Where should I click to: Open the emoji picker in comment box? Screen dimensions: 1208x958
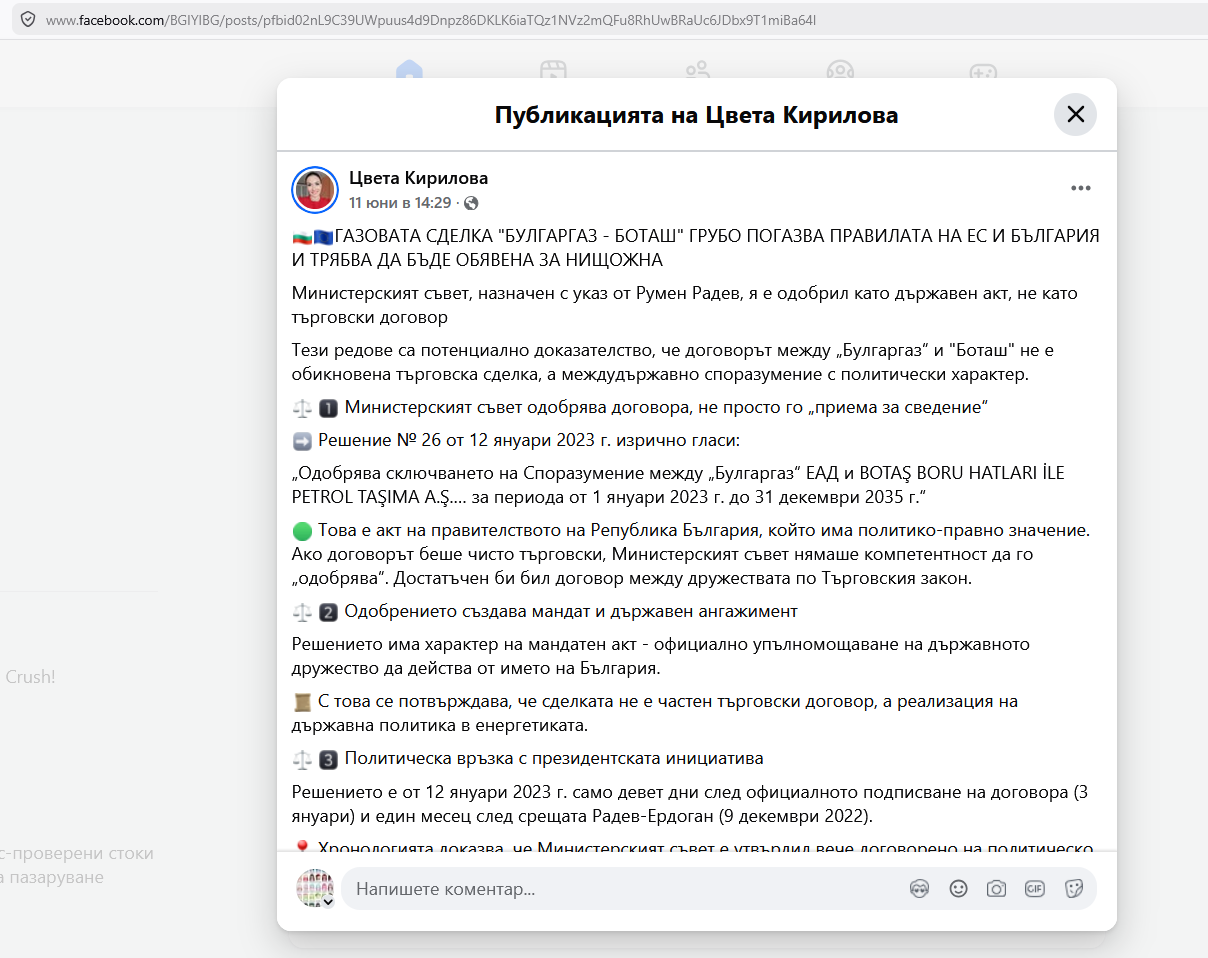[958, 889]
